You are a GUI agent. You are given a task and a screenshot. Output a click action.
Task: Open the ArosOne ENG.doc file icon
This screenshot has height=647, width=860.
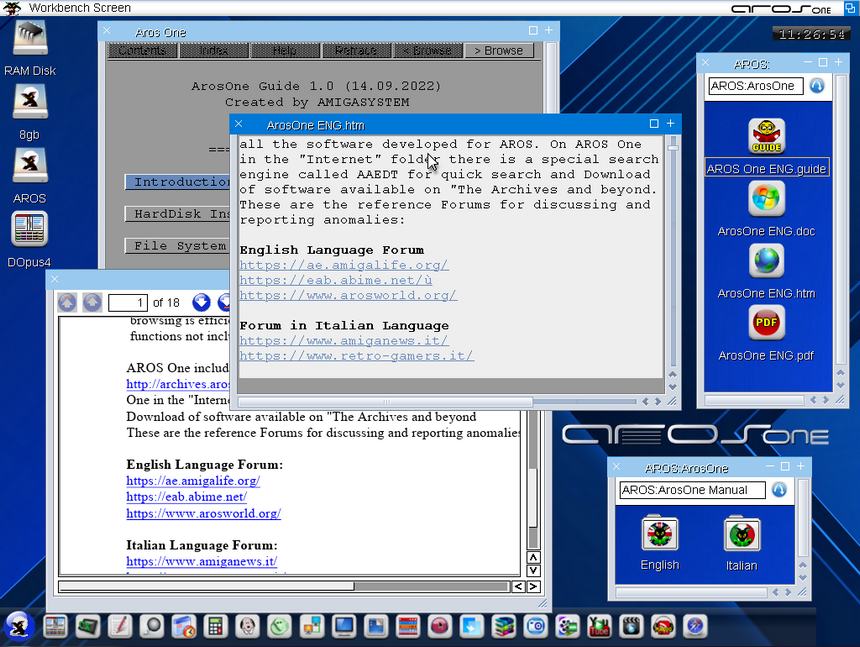(x=766, y=199)
